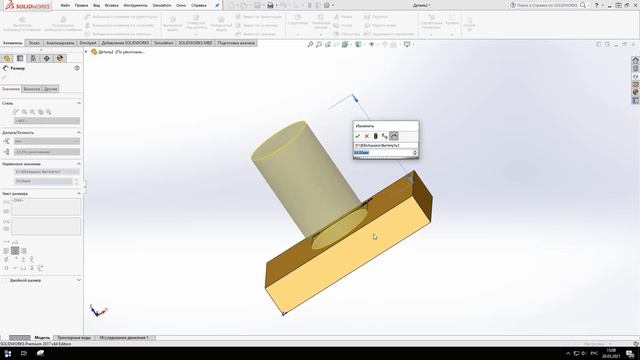Open File Explorer icon in right task pane
Image resolution: width=640 pixels, height=360 pixels.
pos(636,76)
